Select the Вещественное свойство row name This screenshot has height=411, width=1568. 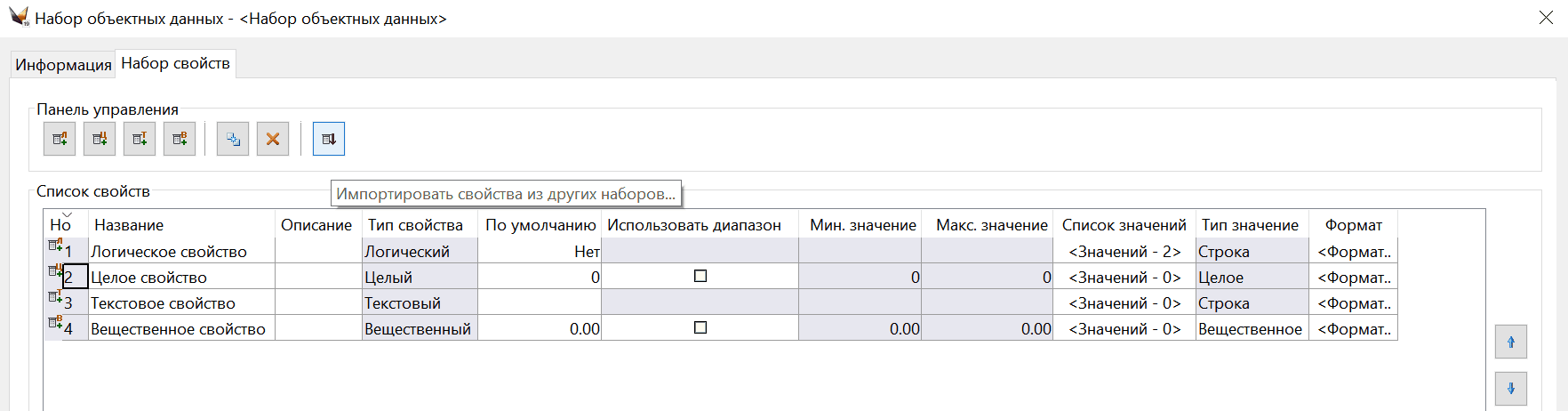[x=179, y=329]
